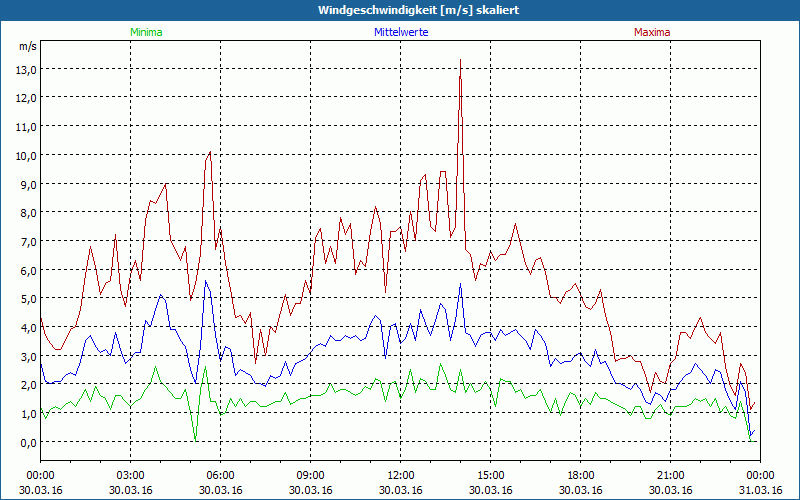Click the 3,0 y-axis value
Image resolution: width=800 pixels, height=500 pixels.
click(x=29, y=357)
